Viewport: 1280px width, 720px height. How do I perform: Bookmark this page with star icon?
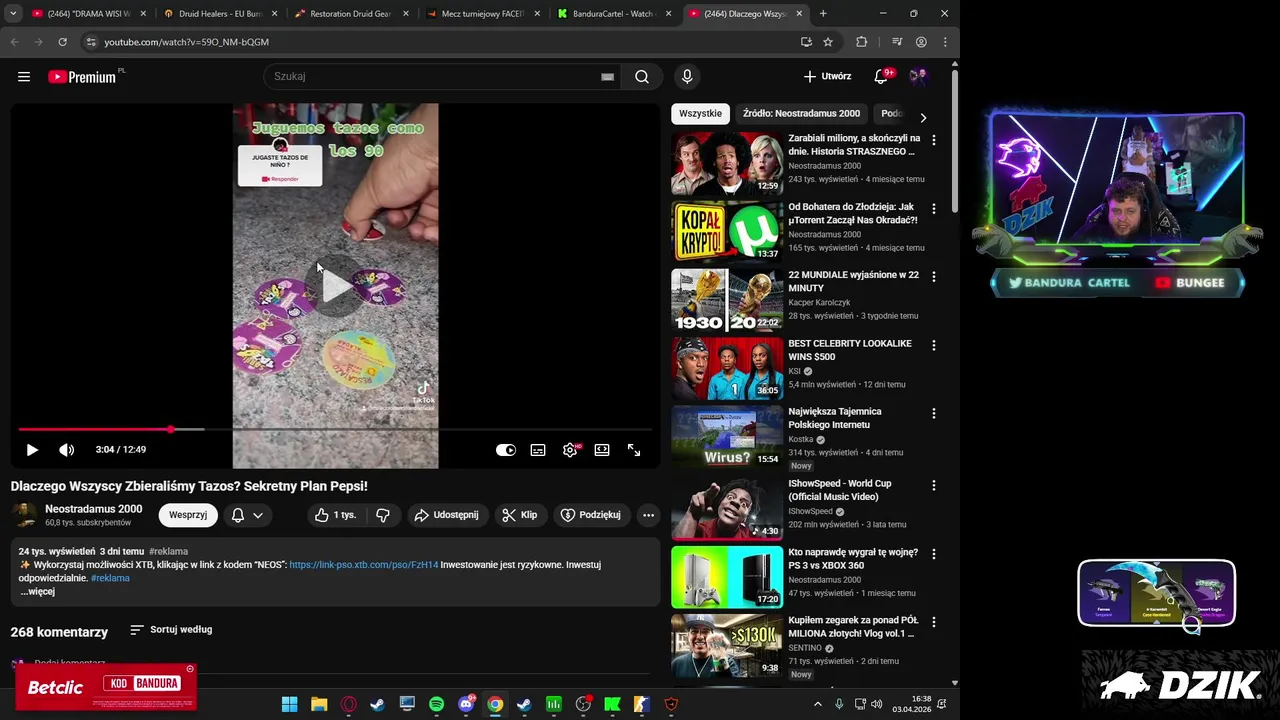pos(828,42)
